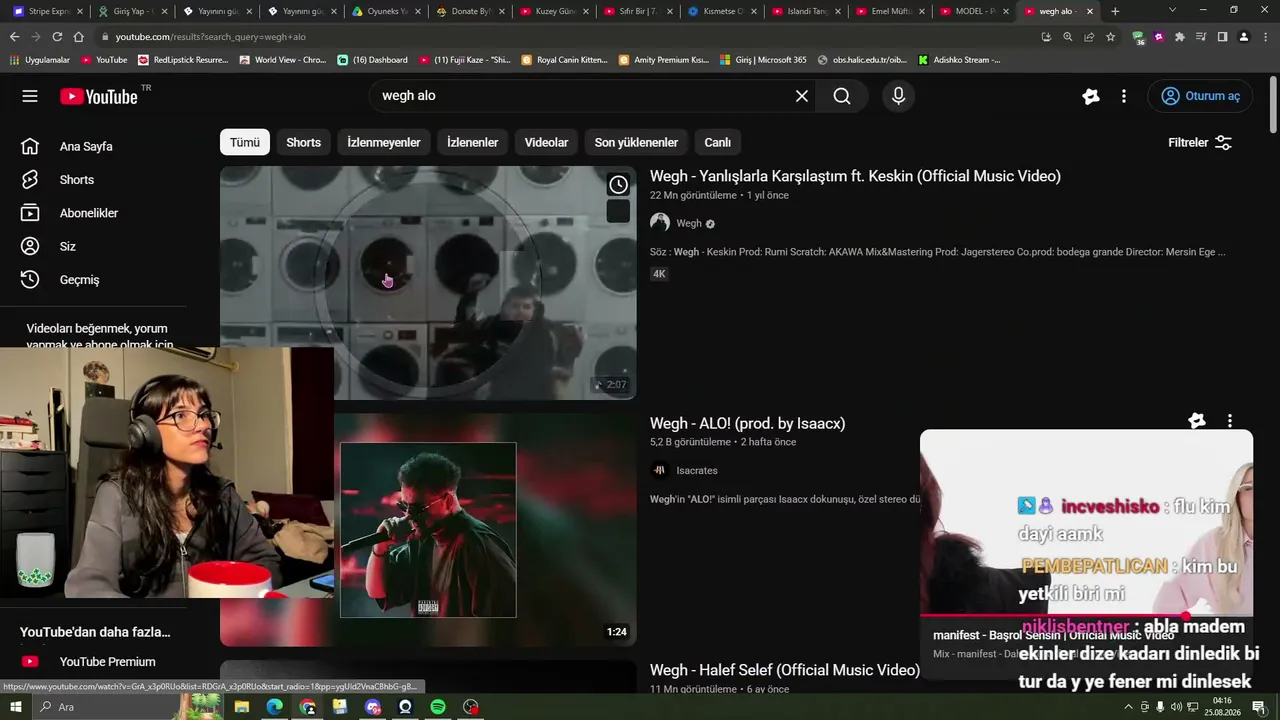Switch to the Kuzey Güney tab
Screen dimensions: 1280x720
[556, 11]
